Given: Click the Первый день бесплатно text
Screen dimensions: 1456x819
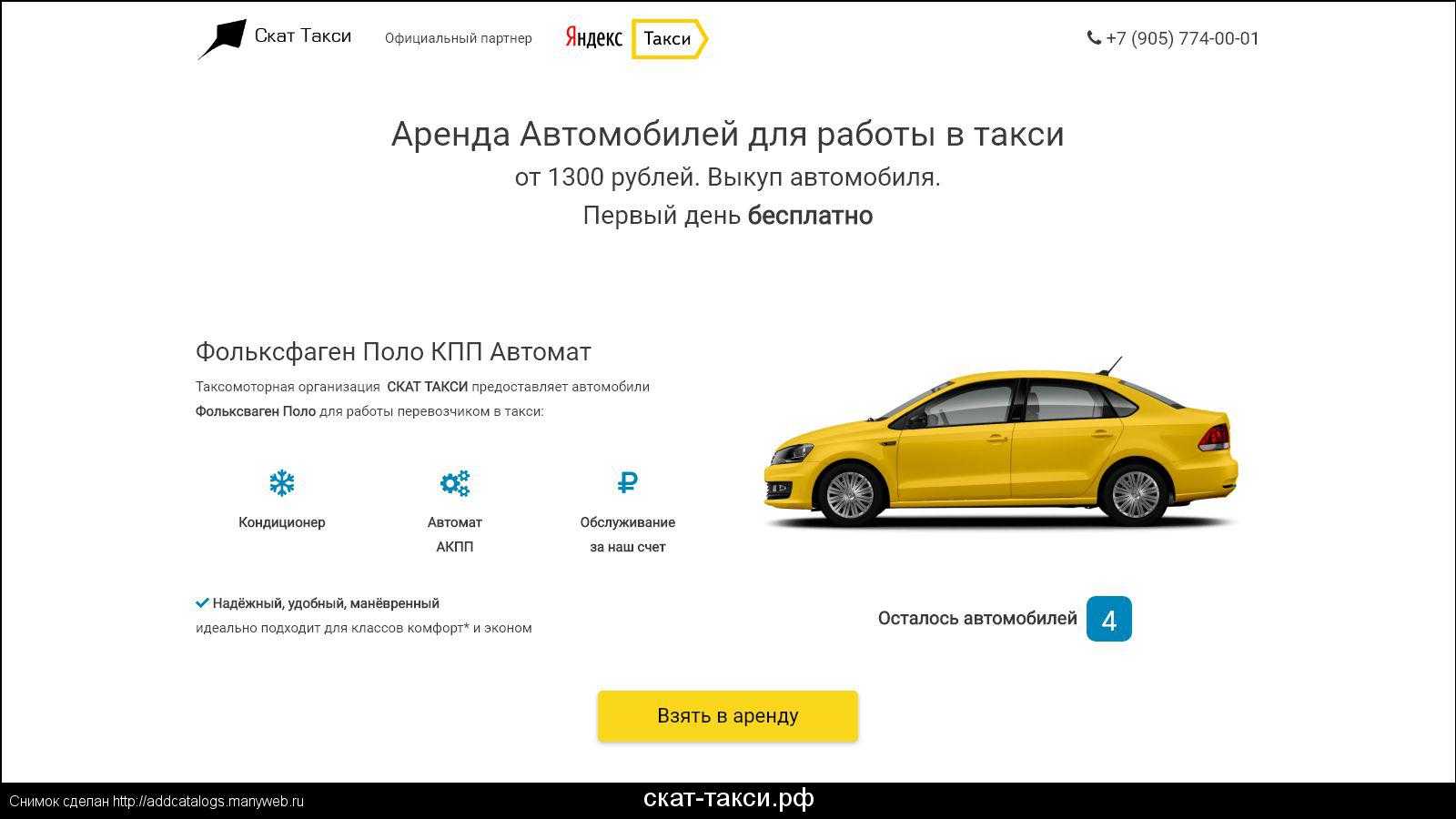Looking at the screenshot, I should [x=728, y=216].
